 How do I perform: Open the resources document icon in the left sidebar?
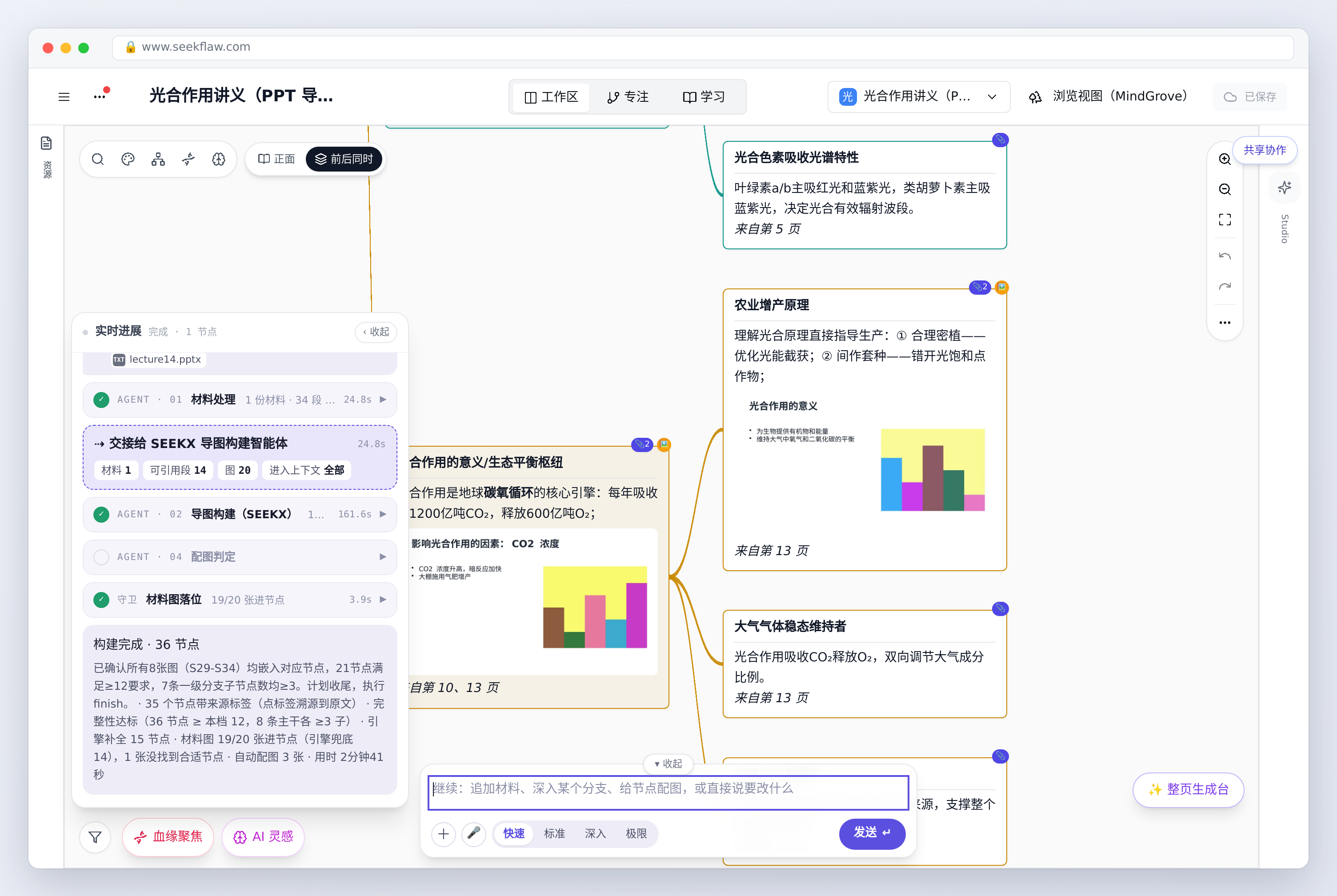point(46,143)
